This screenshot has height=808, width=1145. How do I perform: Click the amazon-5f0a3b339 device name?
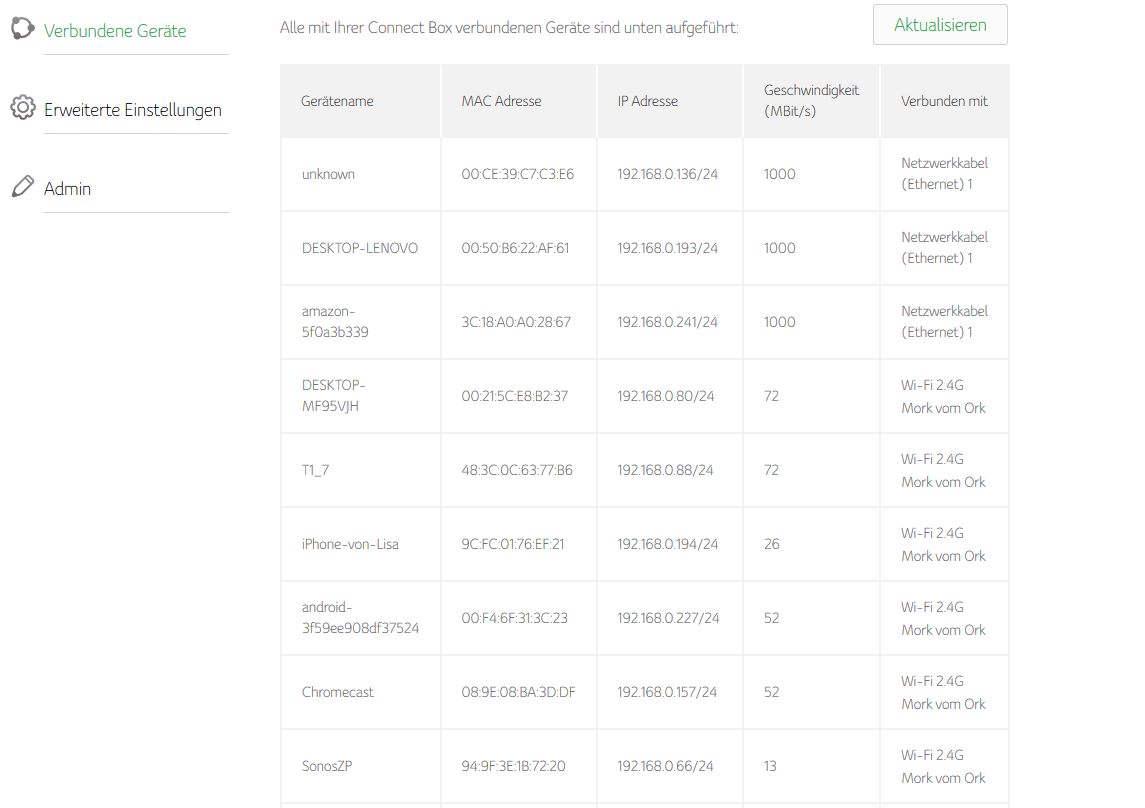point(335,322)
